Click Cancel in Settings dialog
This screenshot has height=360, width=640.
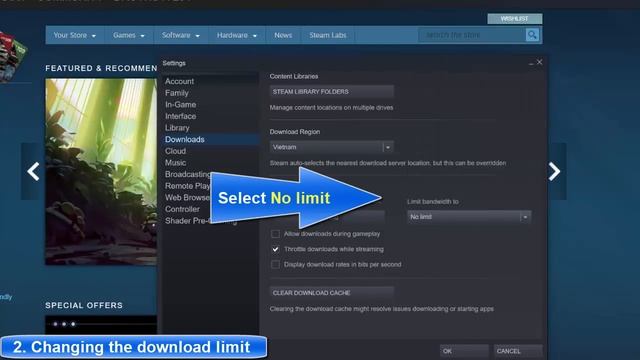tap(518, 351)
